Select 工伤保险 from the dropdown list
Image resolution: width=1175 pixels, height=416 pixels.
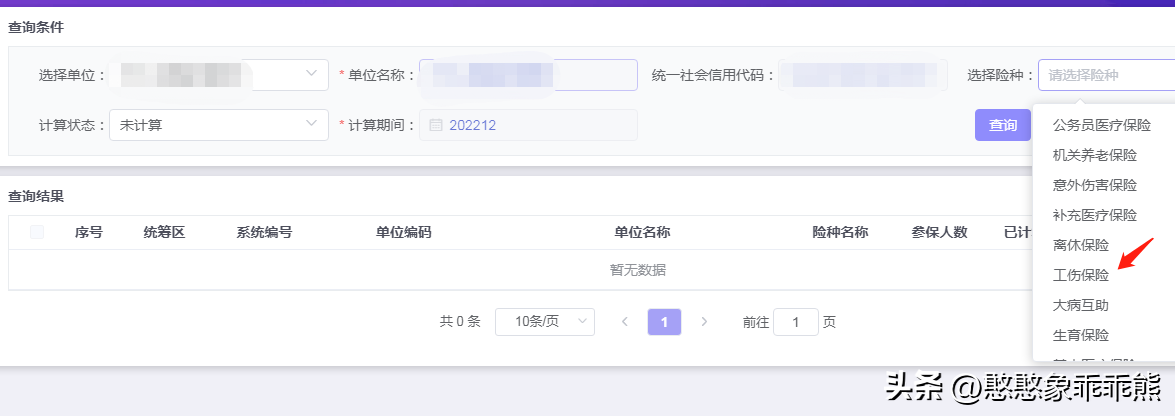(x=1081, y=275)
